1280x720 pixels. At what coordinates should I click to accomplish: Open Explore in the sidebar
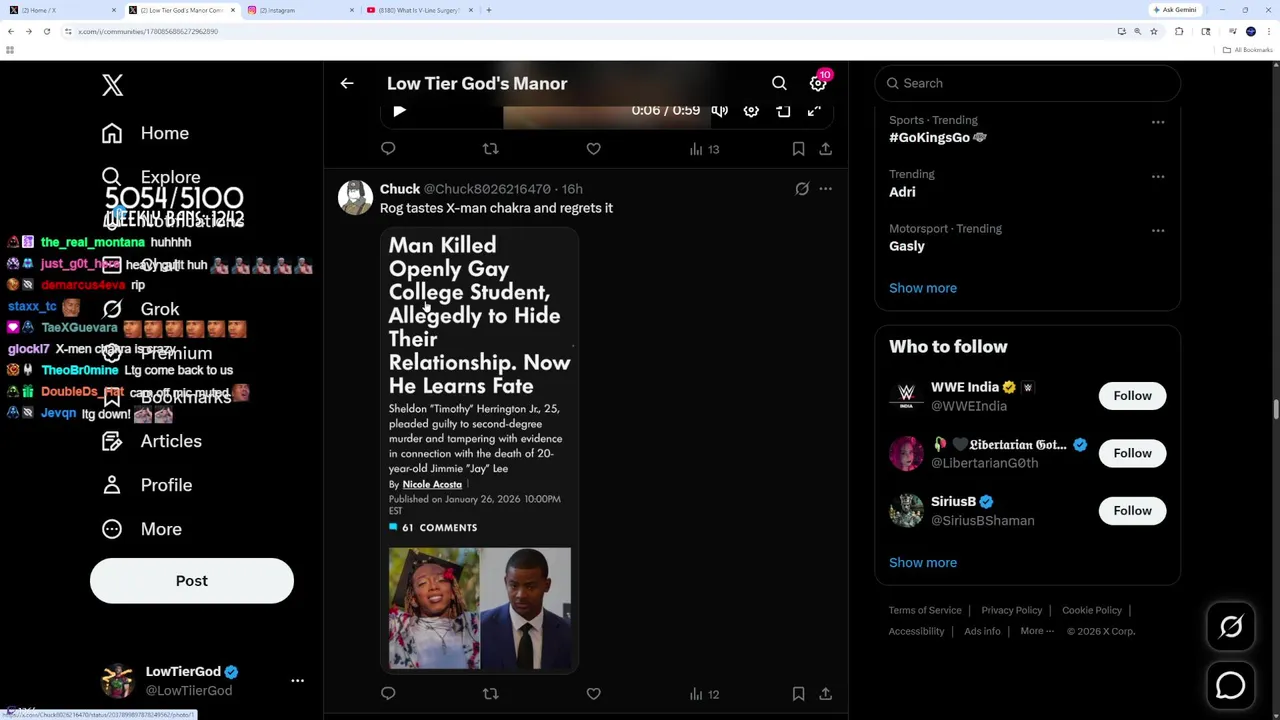click(151, 177)
